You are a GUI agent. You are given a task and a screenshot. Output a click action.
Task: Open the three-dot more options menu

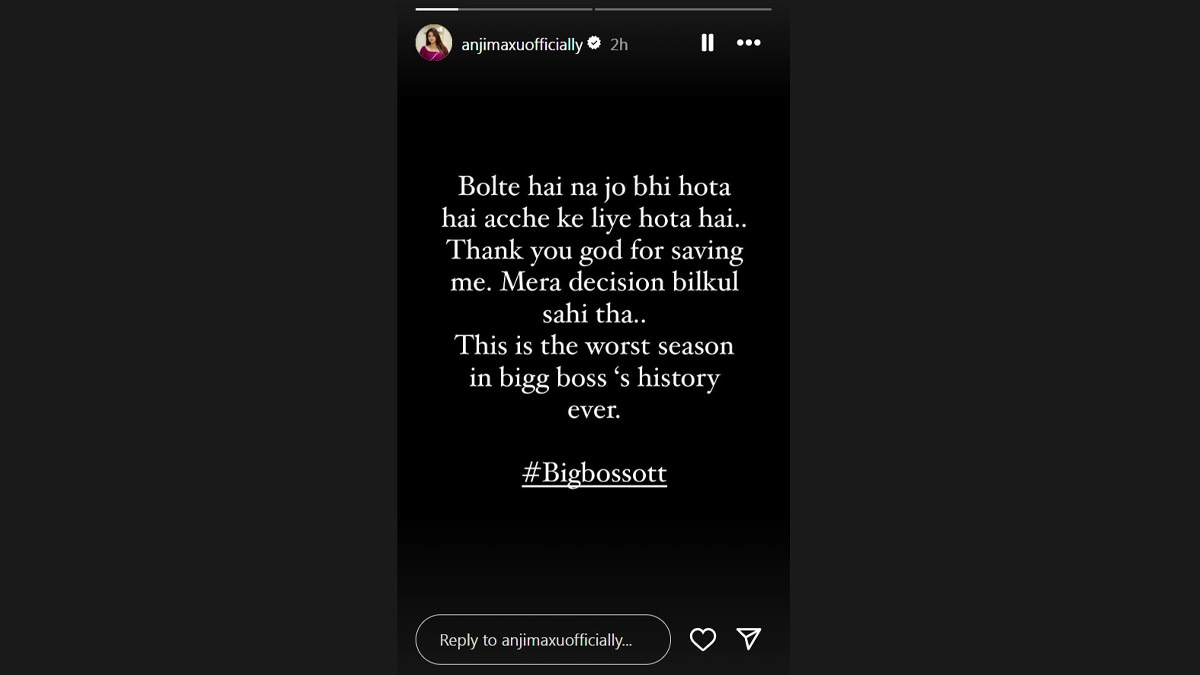pos(748,43)
